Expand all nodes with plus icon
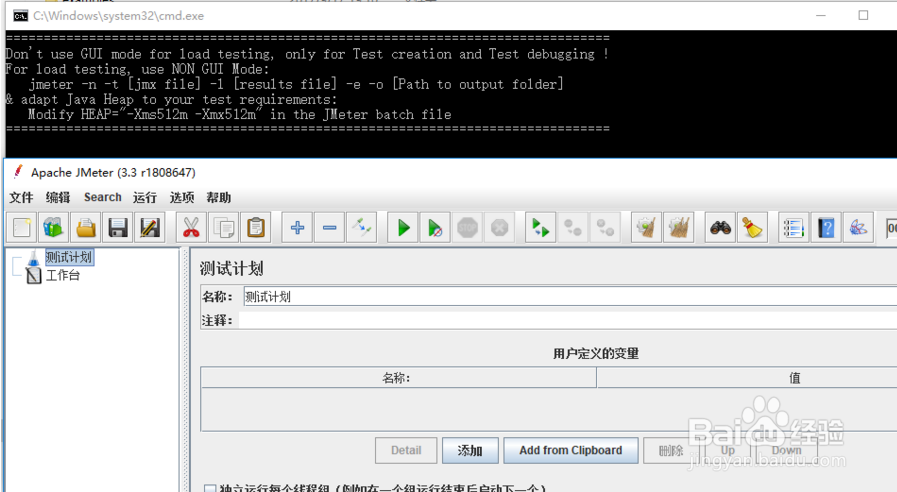 (x=297, y=228)
